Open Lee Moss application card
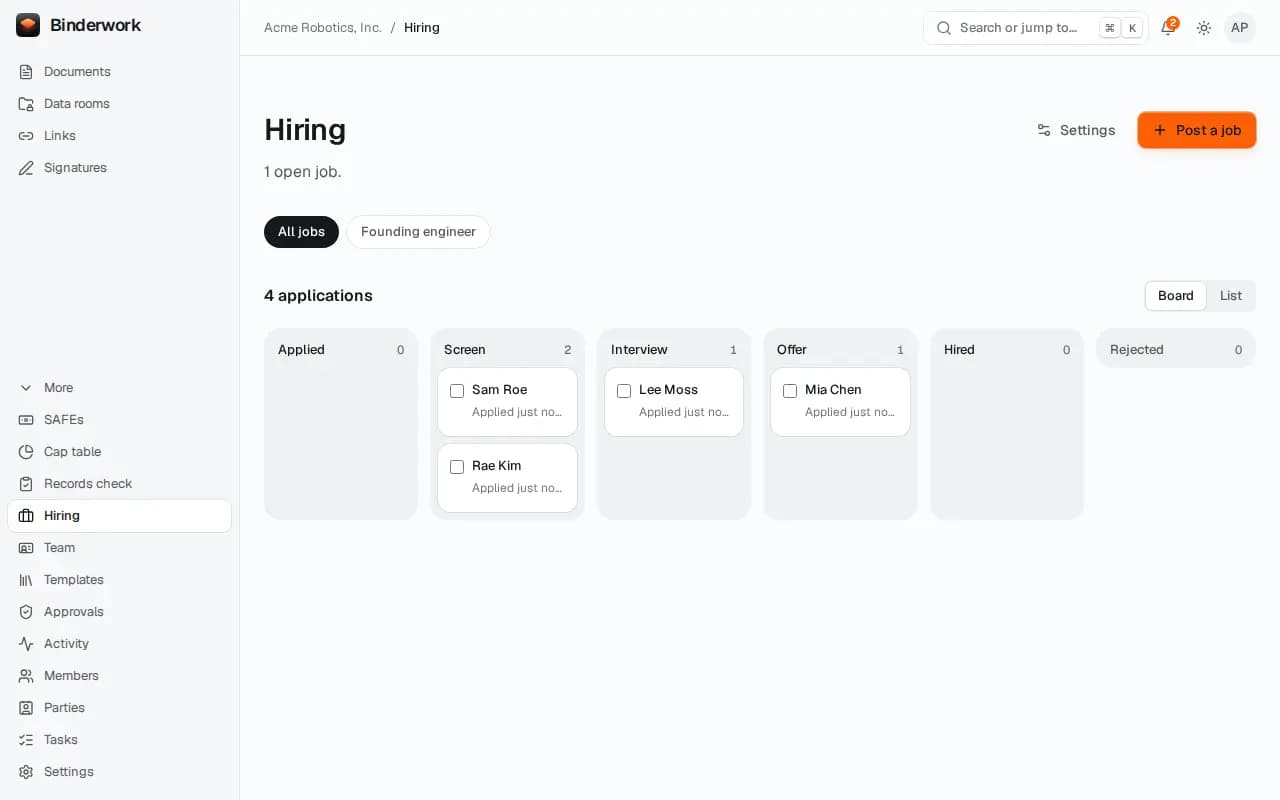 coord(674,402)
